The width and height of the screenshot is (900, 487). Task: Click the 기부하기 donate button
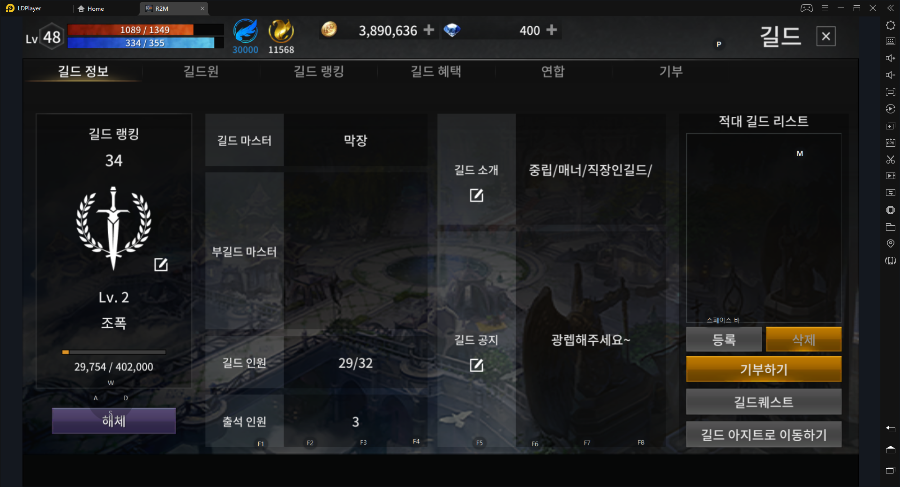tap(763, 369)
